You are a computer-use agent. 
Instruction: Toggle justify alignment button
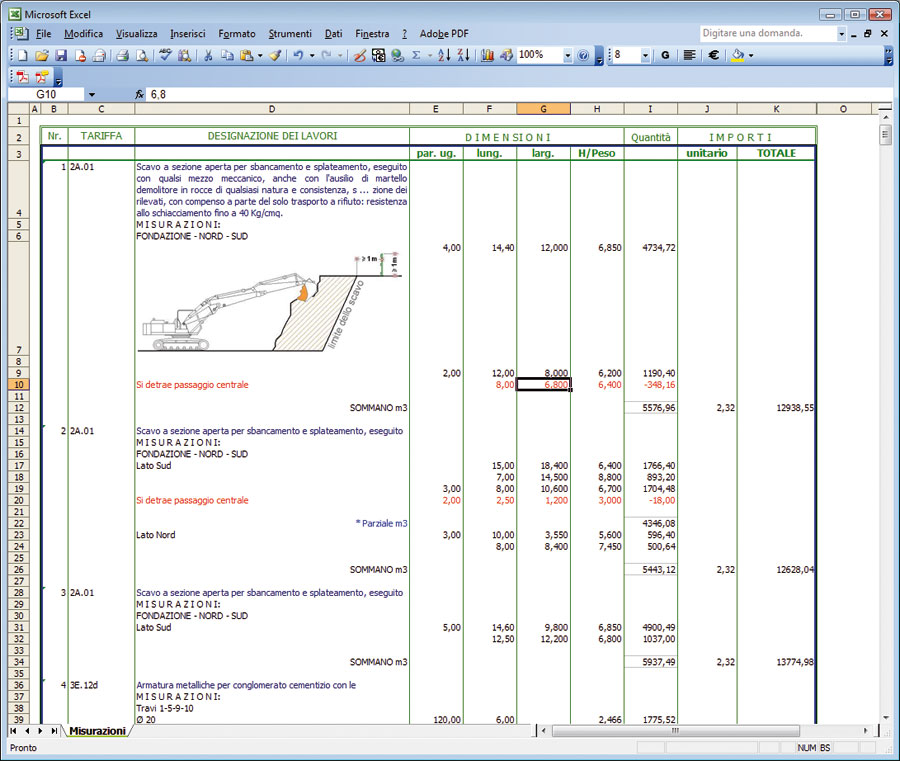pos(689,56)
